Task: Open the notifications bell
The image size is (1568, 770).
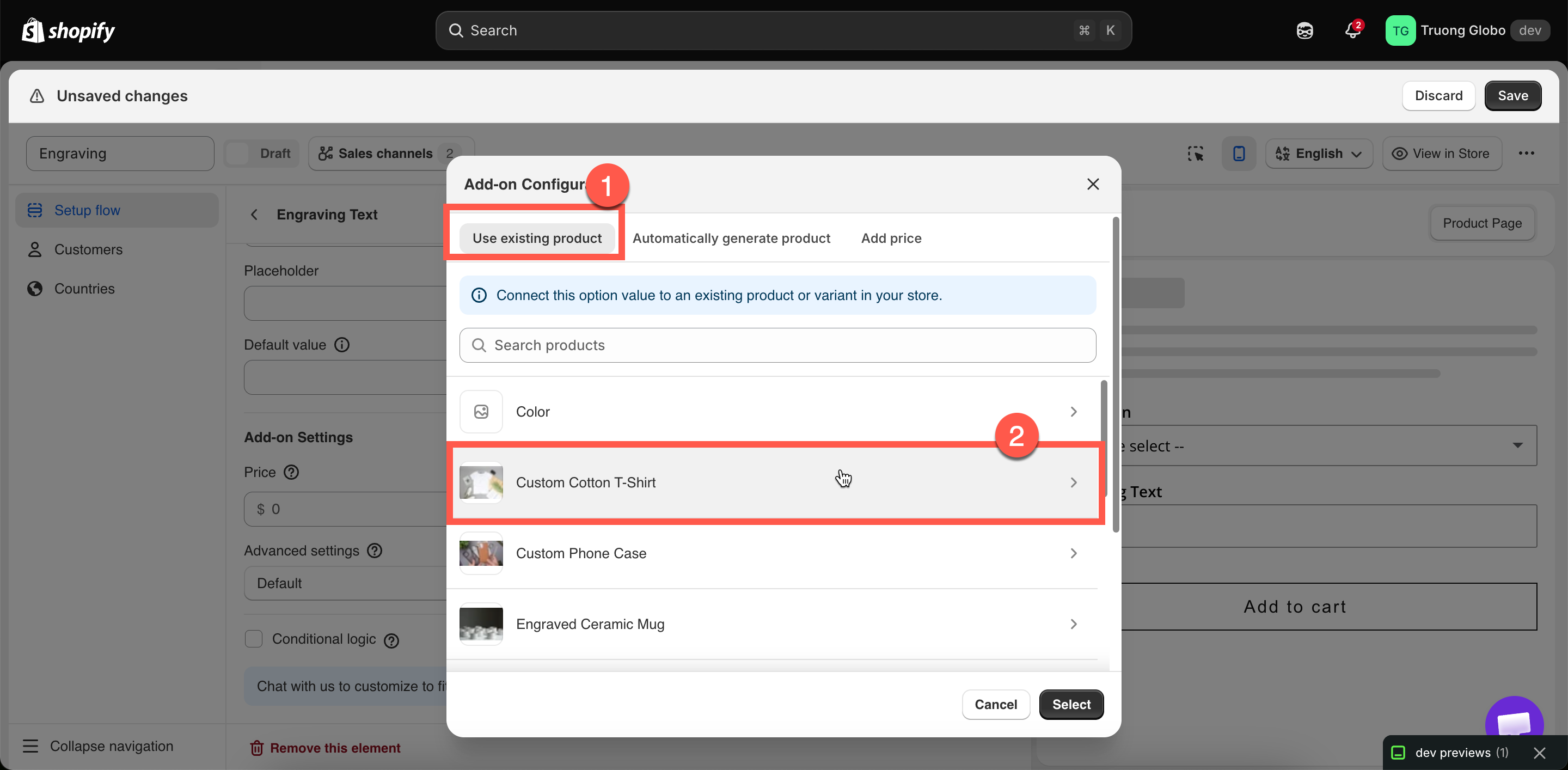Action: click(1352, 30)
